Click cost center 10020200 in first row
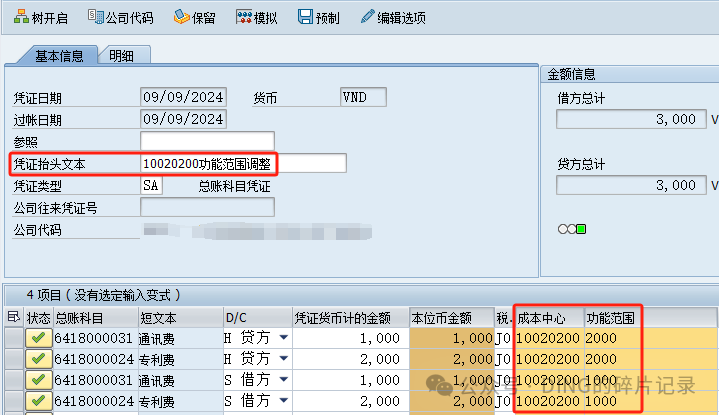Image resolution: width=719 pixels, height=415 pixels. [x=548, y=338]
